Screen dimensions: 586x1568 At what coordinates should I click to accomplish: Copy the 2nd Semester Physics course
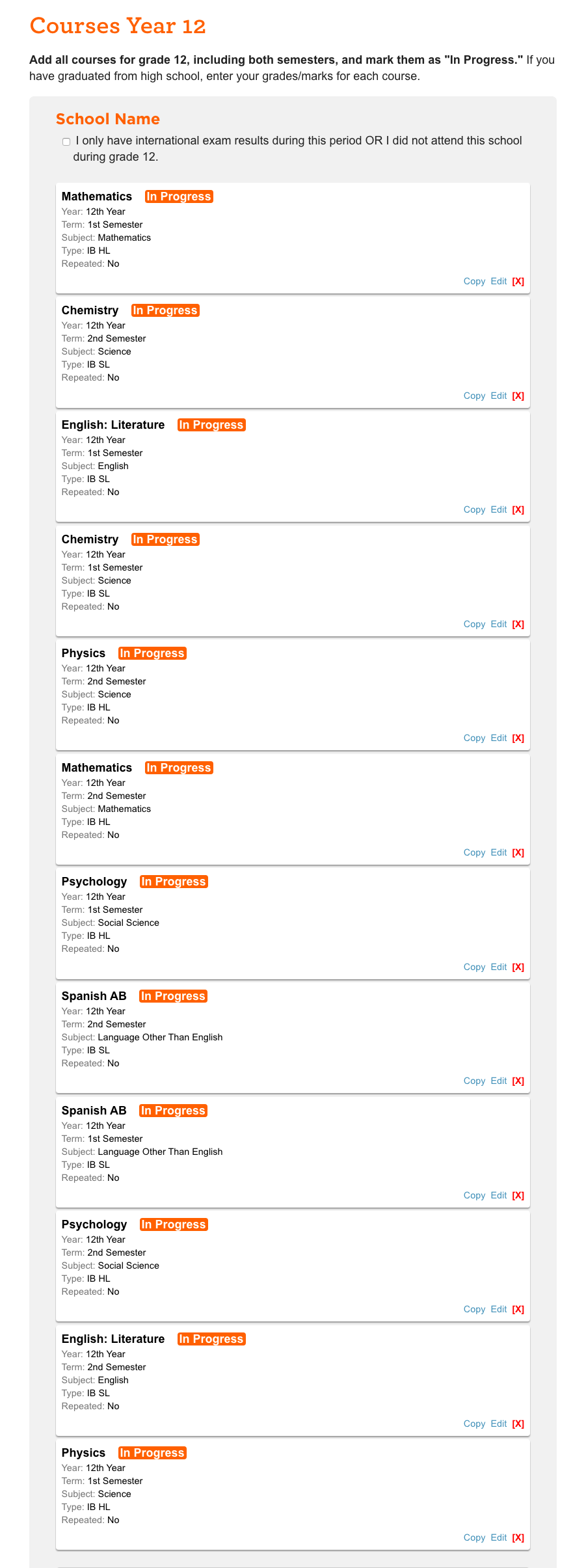(474, 738)
